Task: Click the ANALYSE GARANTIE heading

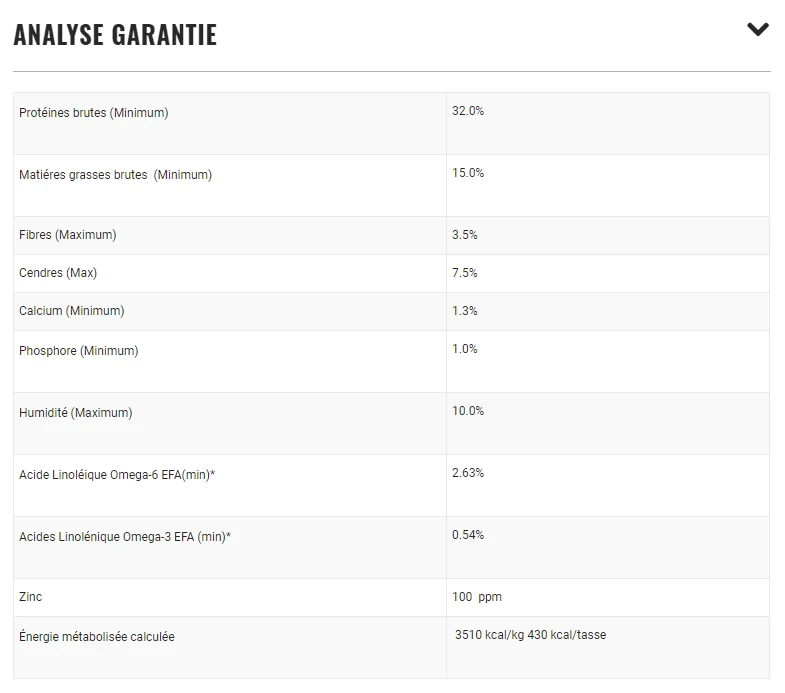Action: (115, 35)
